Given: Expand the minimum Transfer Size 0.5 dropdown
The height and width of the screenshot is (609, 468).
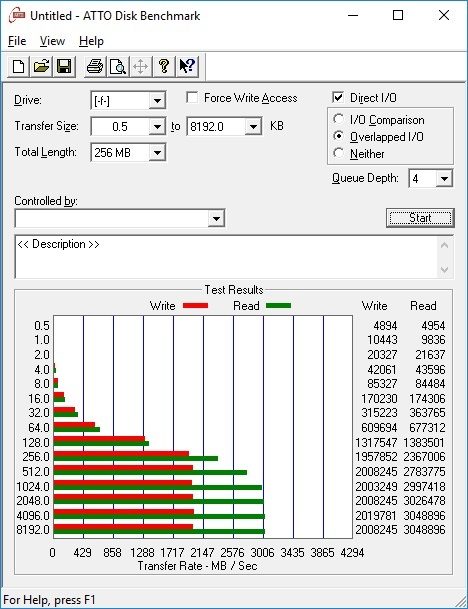Looking at the screenshot, I should tap(157, 127).
